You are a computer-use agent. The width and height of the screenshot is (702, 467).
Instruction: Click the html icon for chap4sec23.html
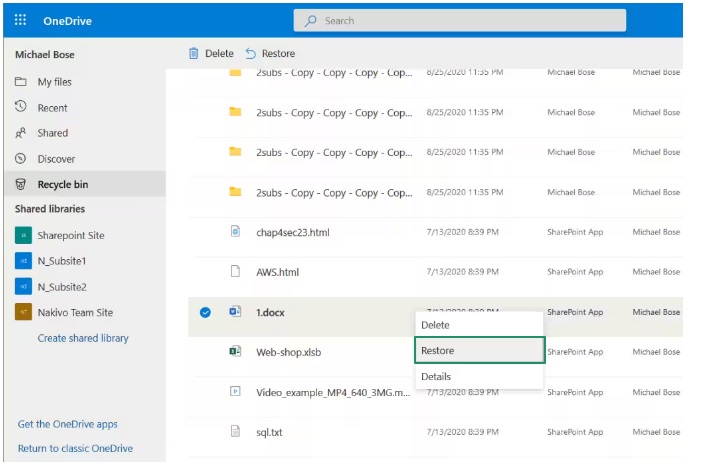235,231
